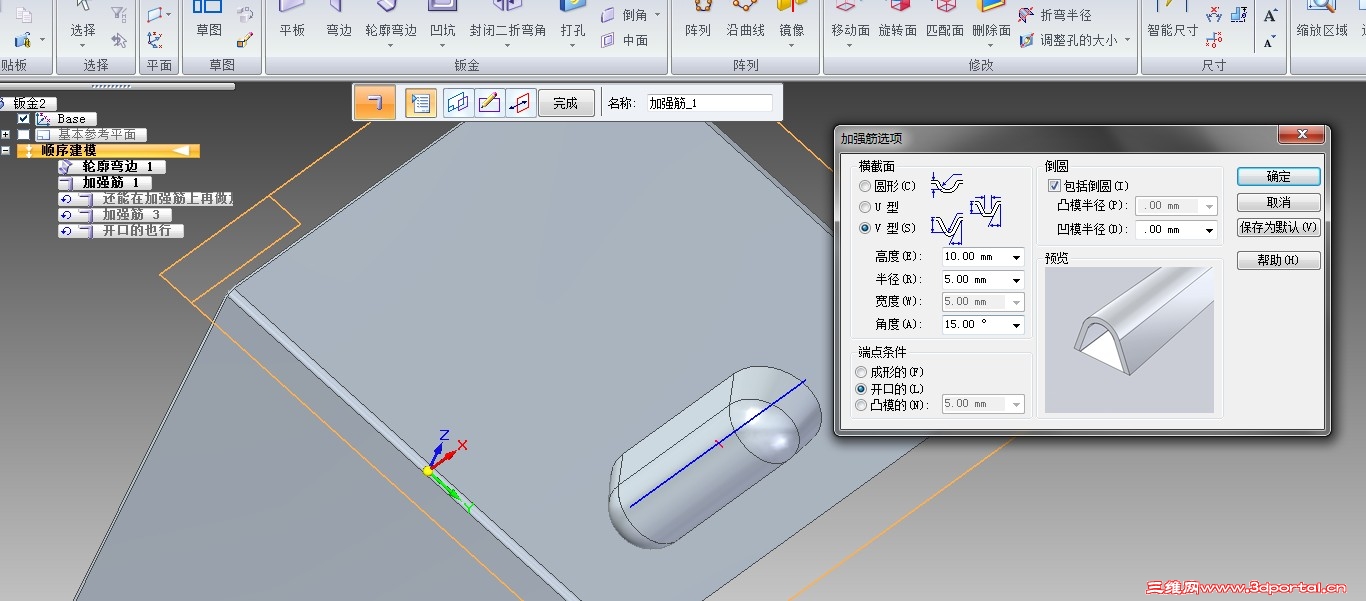Image resolution: width=1366 pixels, height=601 pixels.
Task: Select 开口的(L) end condition
Action: coord(862,388)
